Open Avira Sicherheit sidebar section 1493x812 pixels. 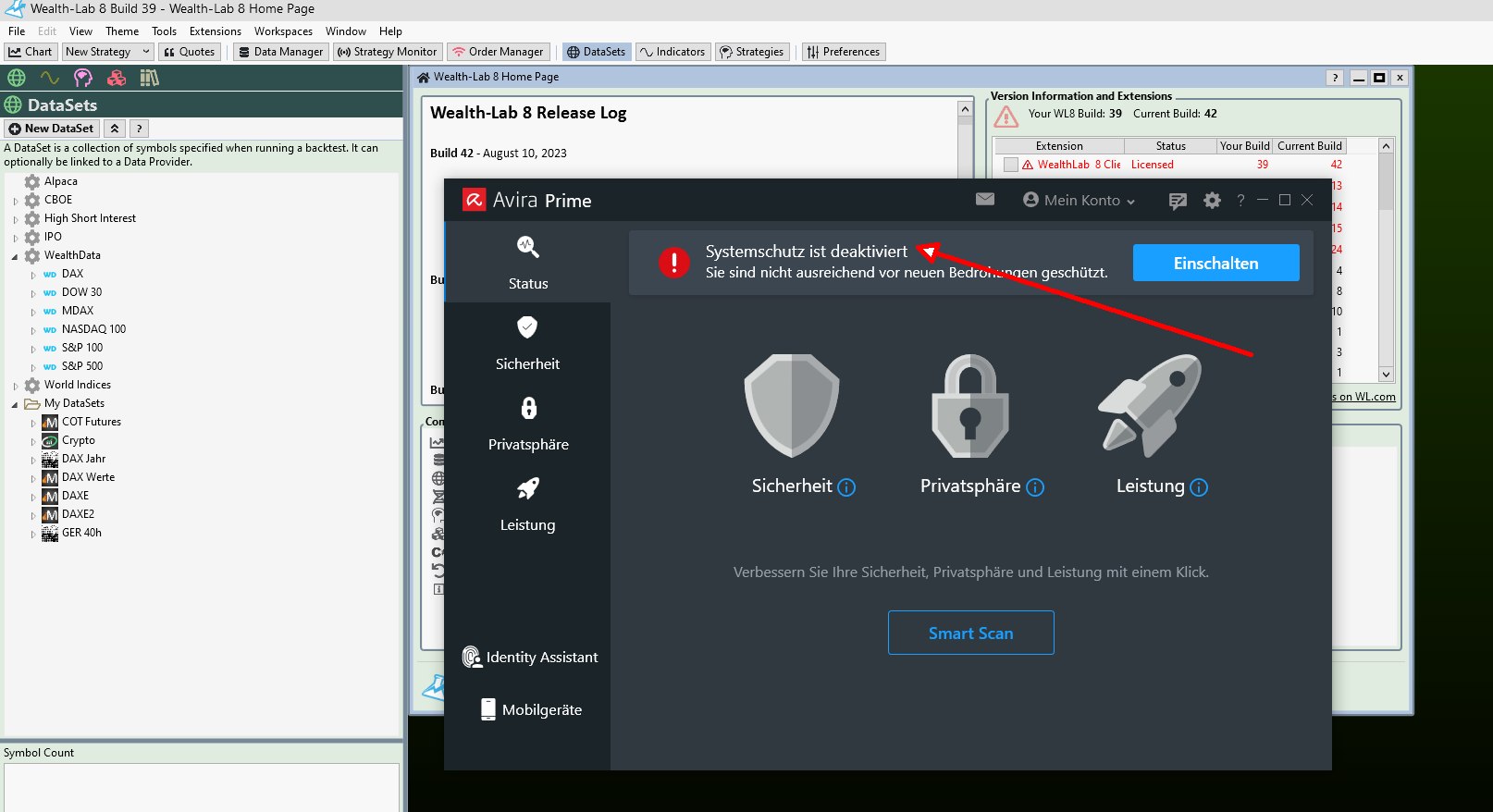pos(527,343)
